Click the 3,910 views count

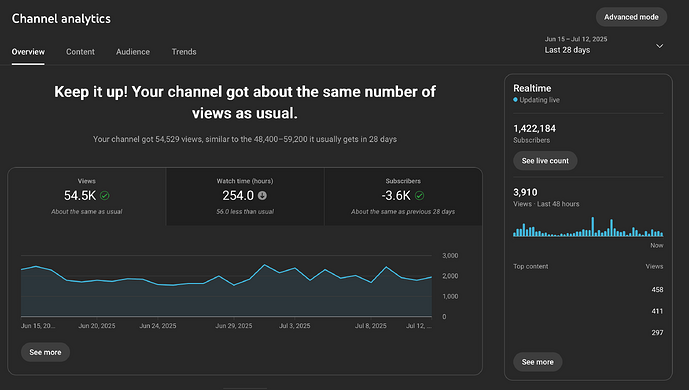click(525, 192)
